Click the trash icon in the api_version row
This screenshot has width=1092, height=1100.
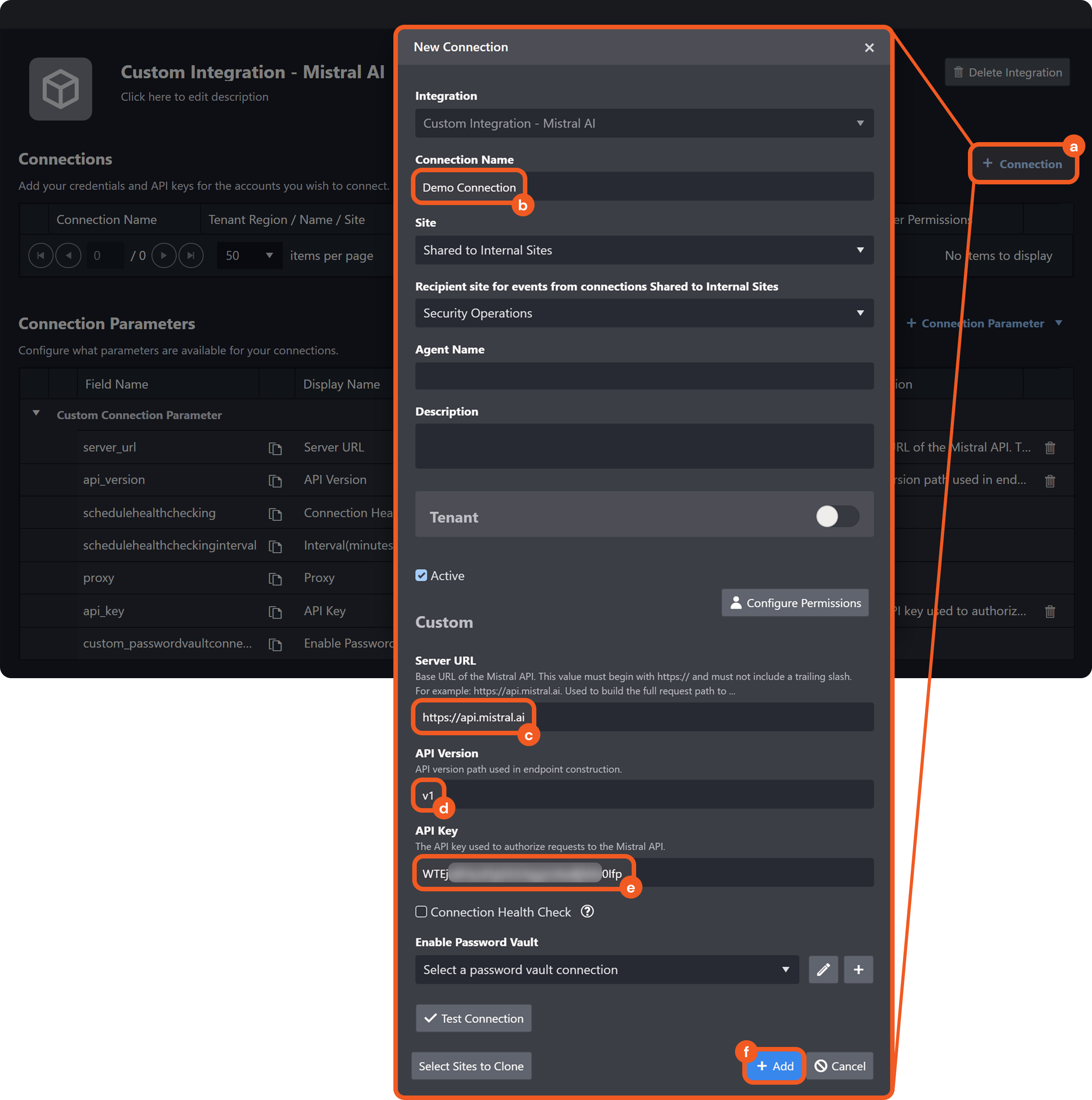click(1050, 481)
